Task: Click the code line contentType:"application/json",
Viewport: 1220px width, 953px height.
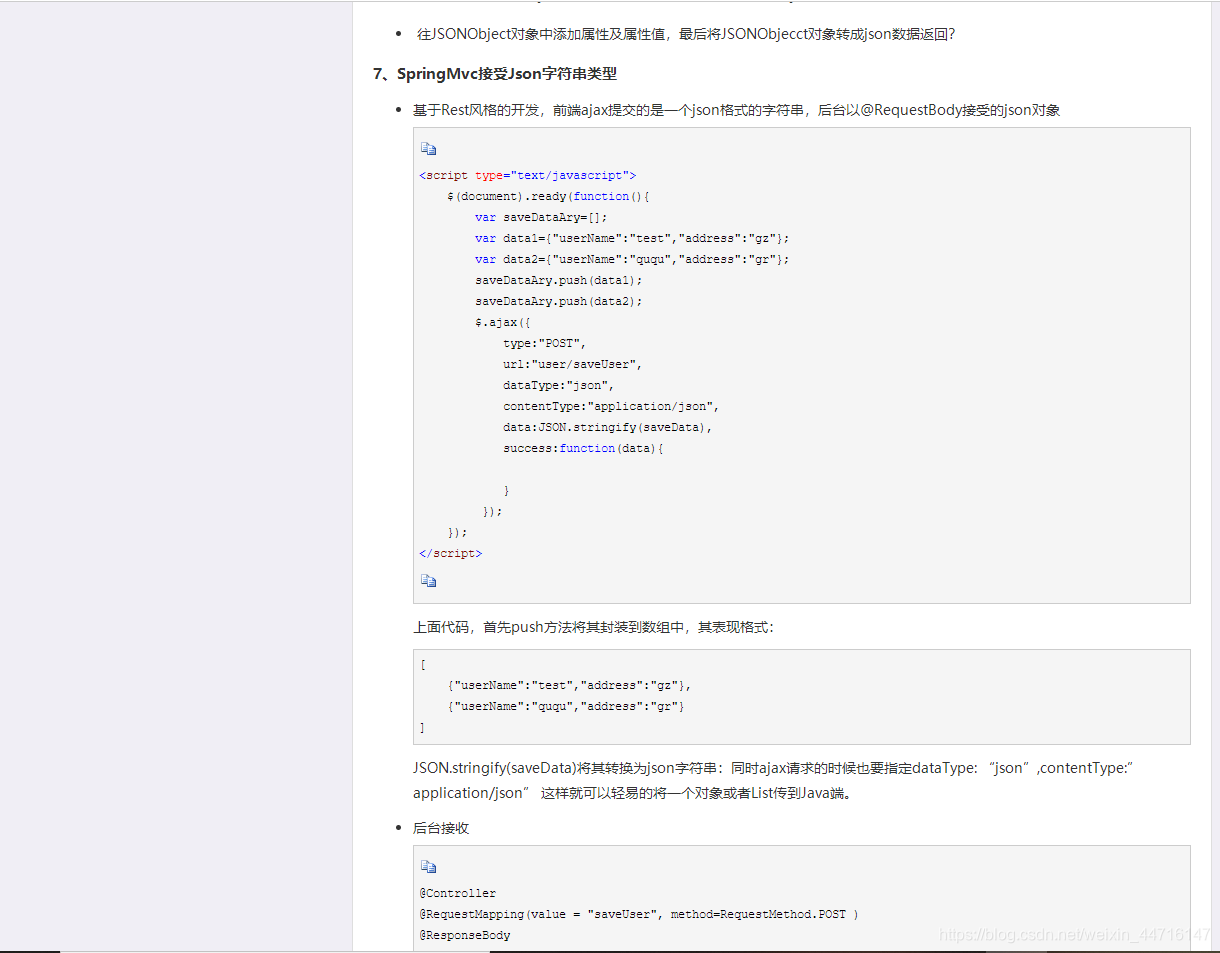Action: [611, 406]
